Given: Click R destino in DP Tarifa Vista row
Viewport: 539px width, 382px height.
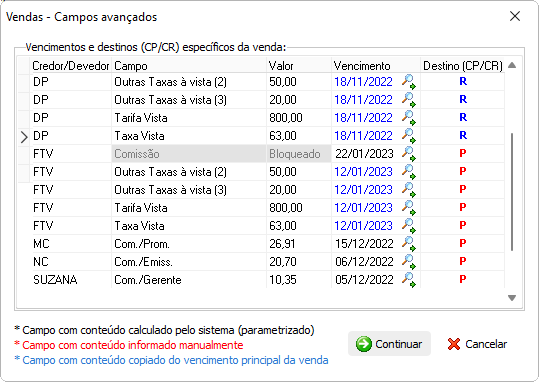Looking at the screenshot, I should [463, 118].
